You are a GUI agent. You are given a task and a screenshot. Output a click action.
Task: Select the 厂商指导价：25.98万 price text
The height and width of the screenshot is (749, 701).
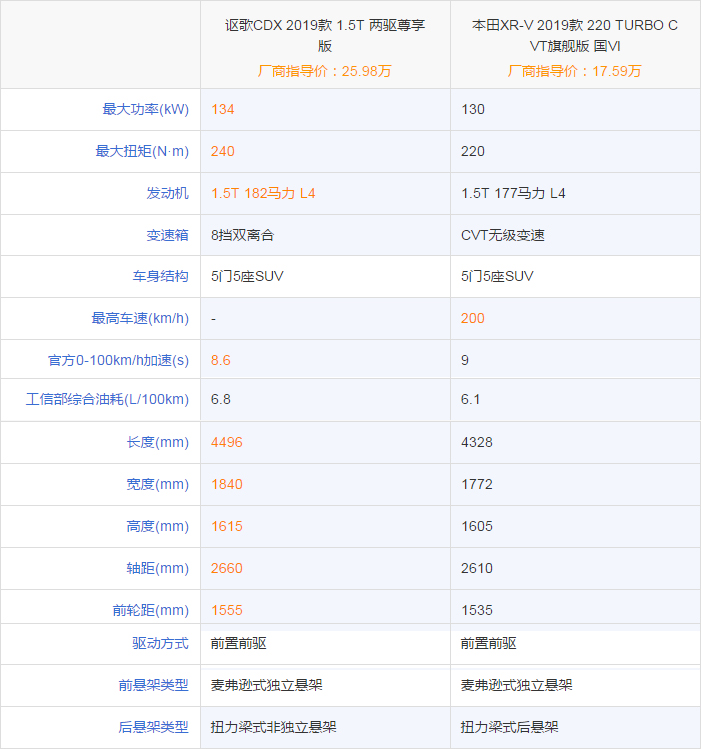click(324, 71)
